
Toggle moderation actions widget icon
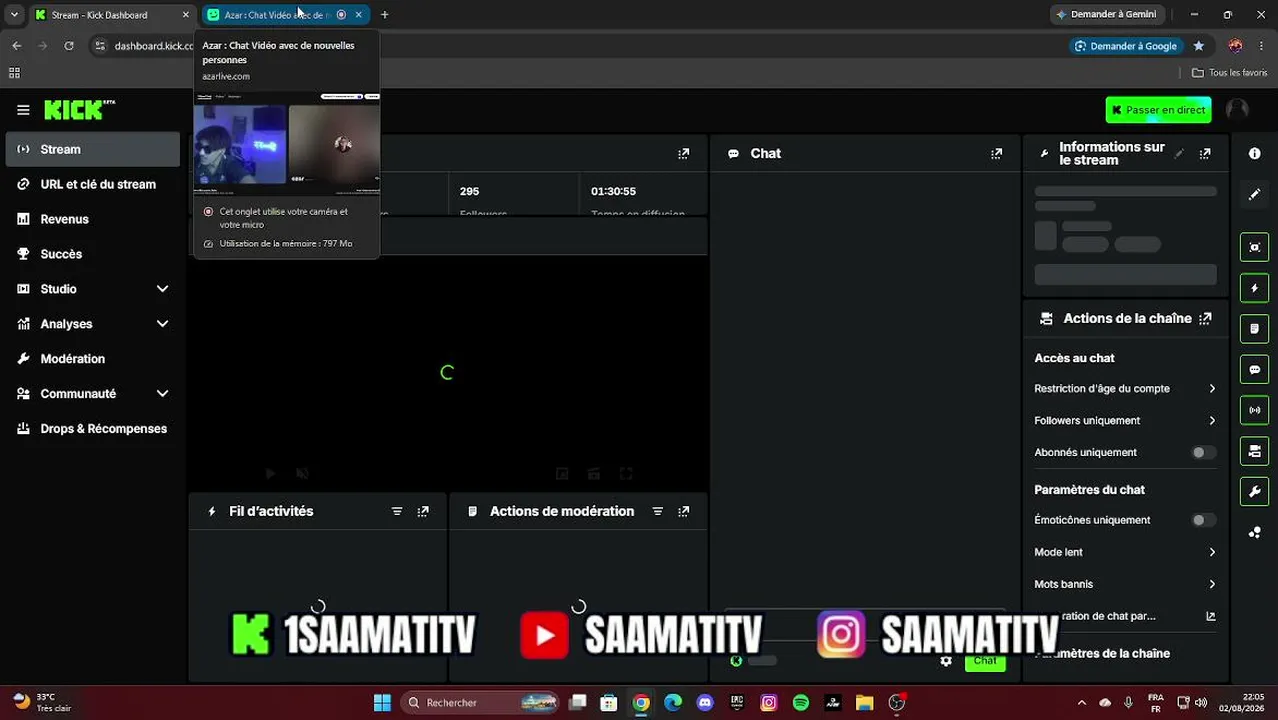[1255, 329]
